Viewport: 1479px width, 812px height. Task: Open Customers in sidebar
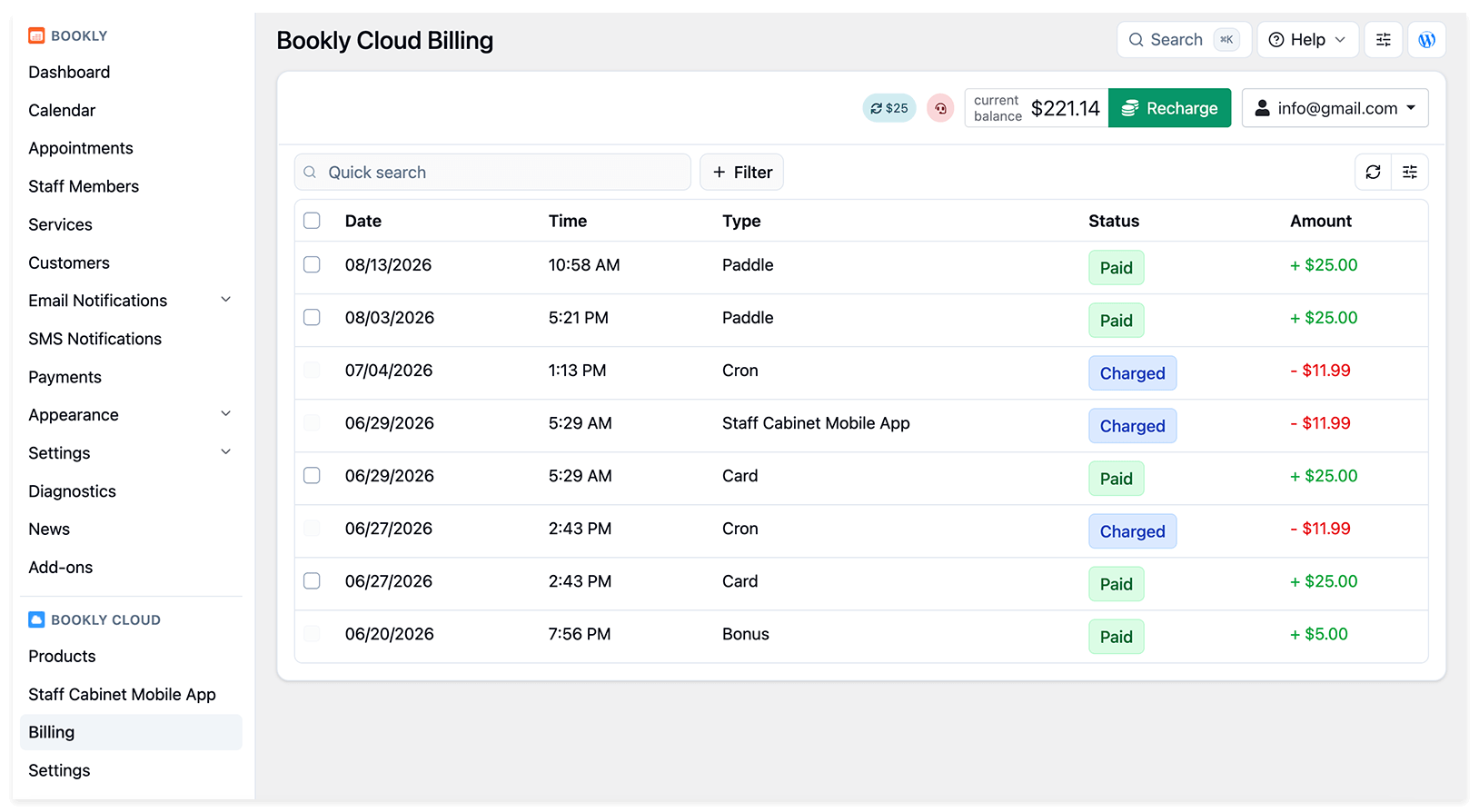point(69,262)
